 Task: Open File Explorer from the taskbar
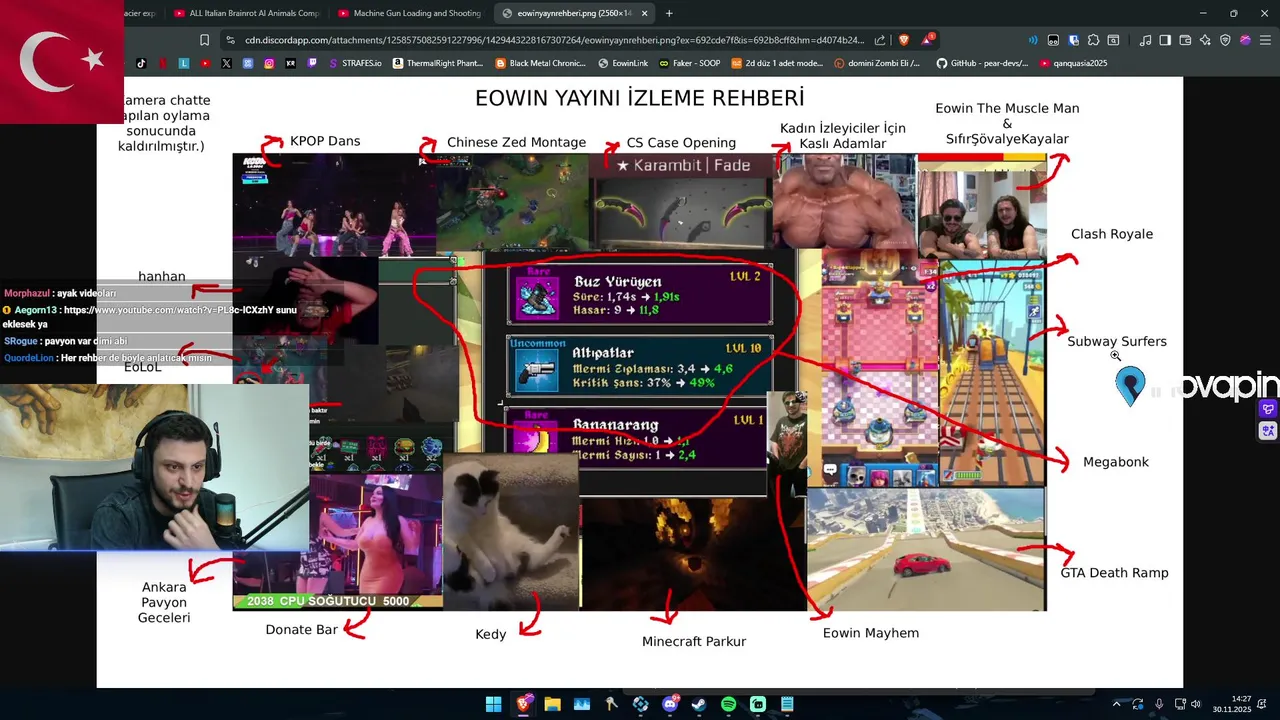[x=552, y=704]
